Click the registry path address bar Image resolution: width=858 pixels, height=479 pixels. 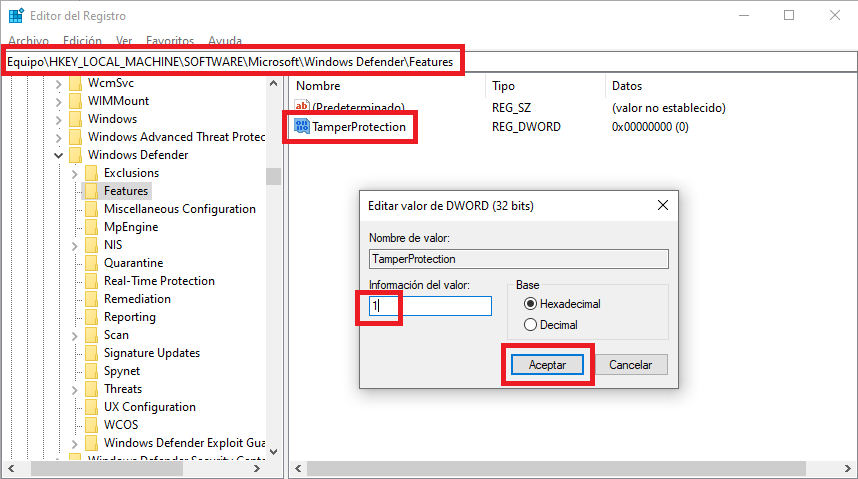[429, 62]
